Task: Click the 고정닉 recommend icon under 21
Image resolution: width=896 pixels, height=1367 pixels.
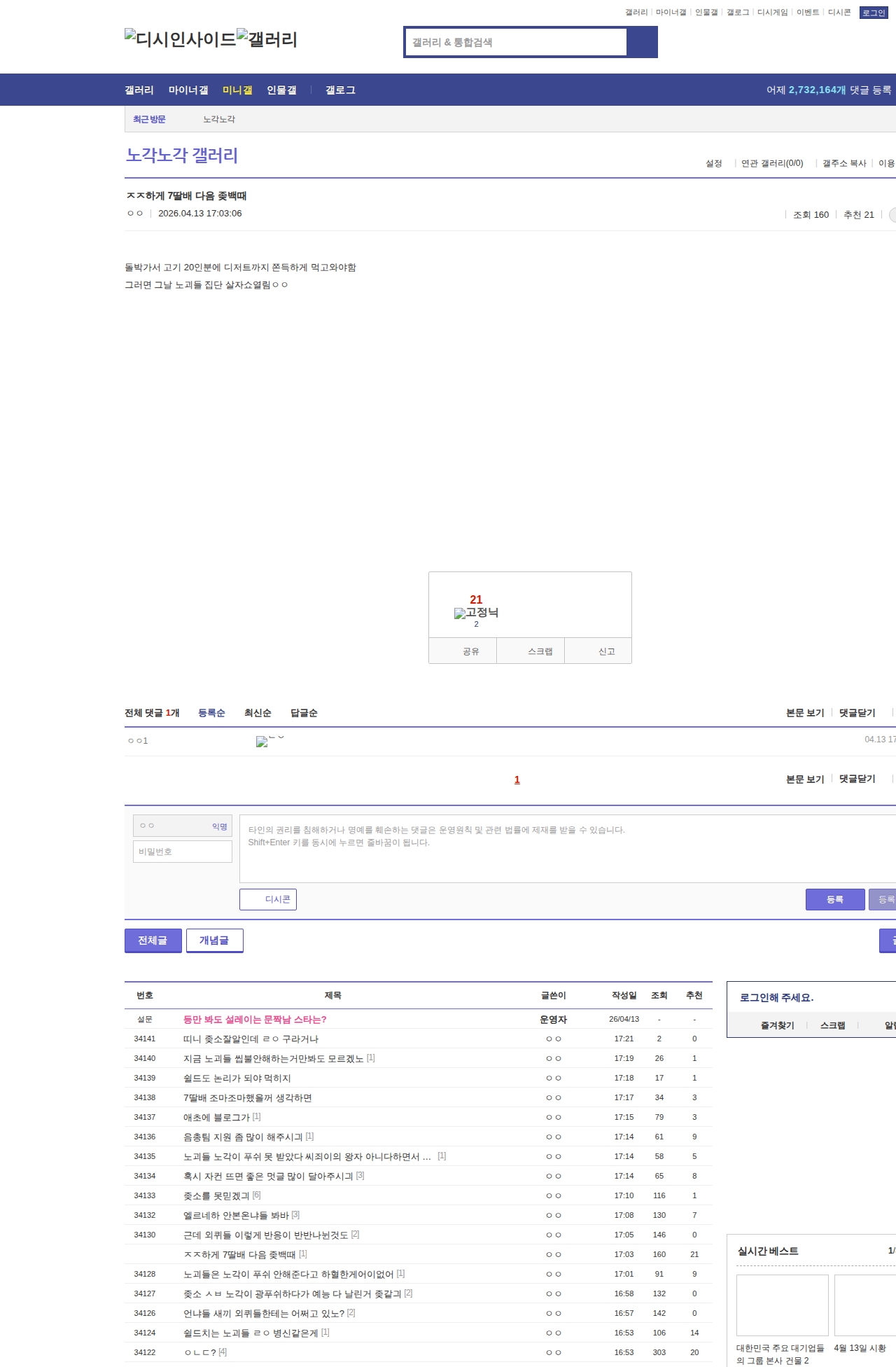Action: tap(476, 613)
